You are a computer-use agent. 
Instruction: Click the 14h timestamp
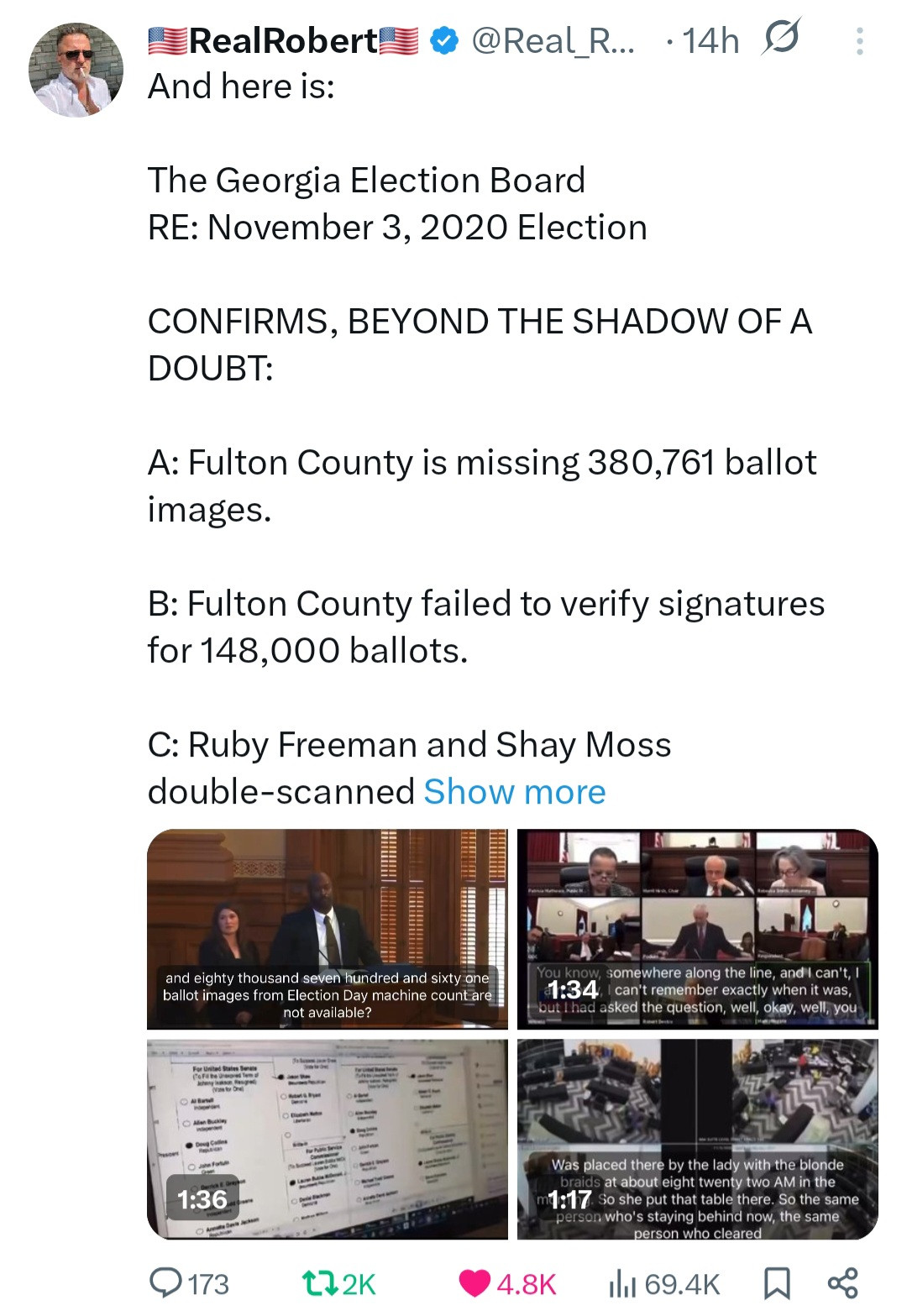point(710,40)
